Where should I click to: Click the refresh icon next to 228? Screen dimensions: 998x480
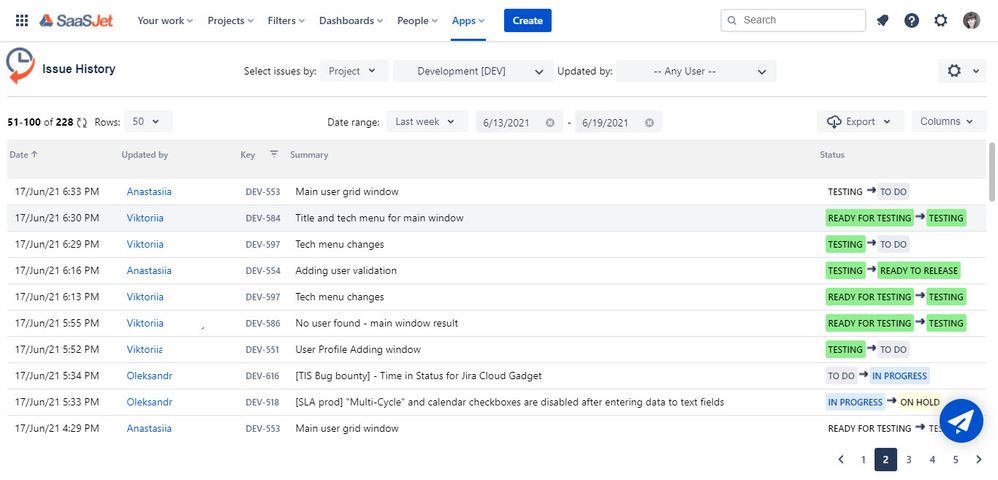[82, 122]
